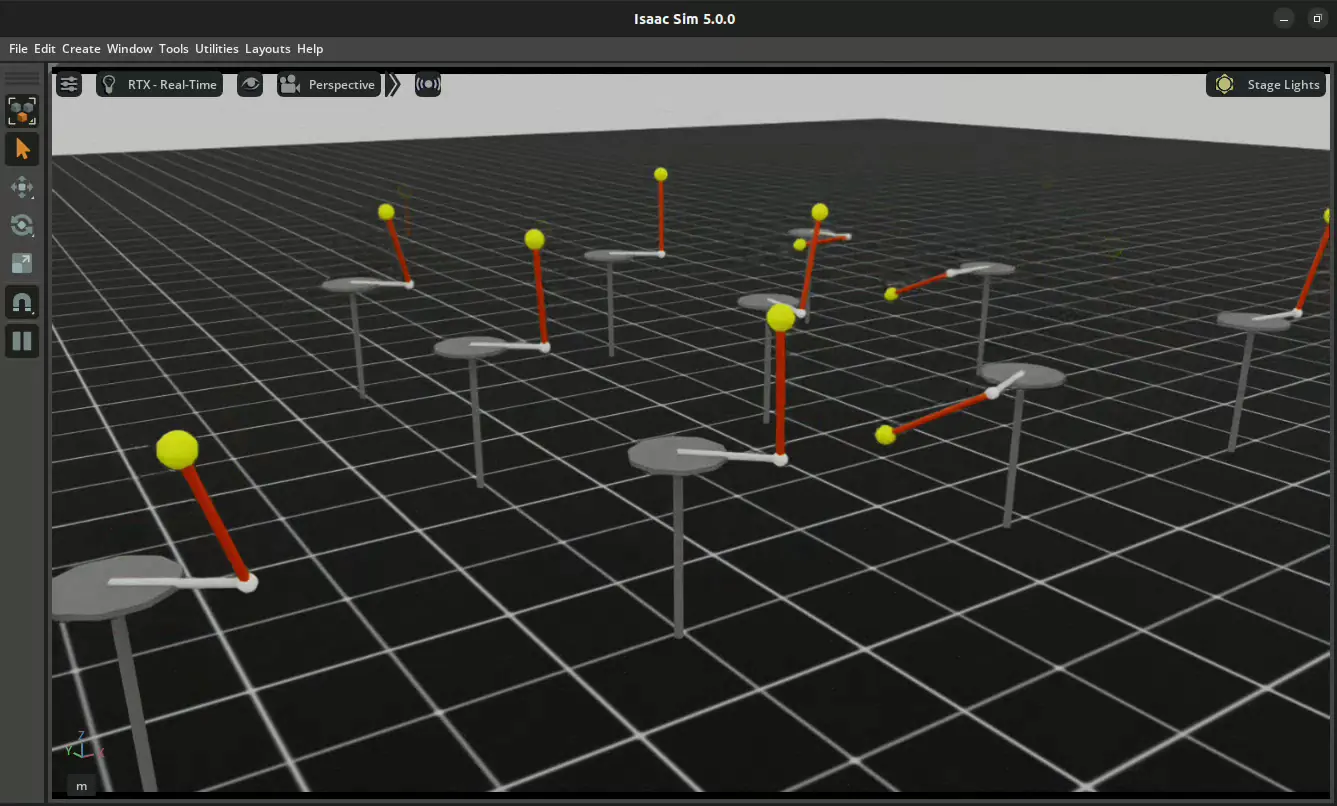
Task: Activate the Move tool in left toolbar
Action: 22,188
